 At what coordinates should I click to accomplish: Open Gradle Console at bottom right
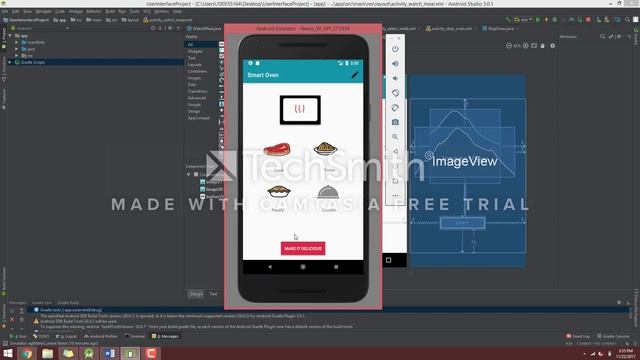click(613, 336)
